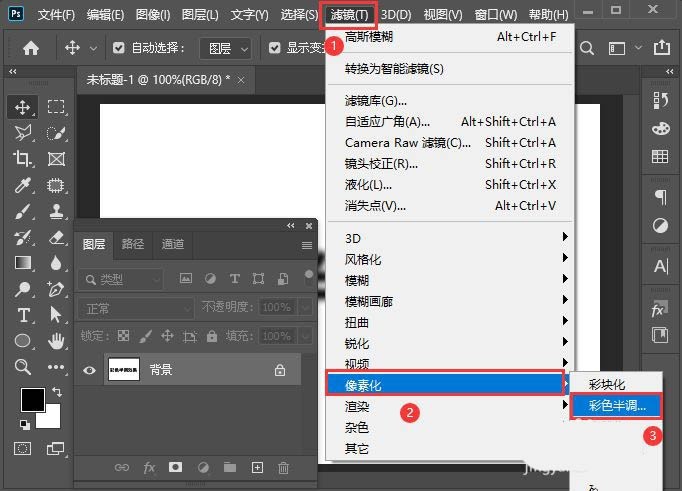Select the Eraser tool
Viewport: 682px width, 491px height.
click(x=56, y=238)
